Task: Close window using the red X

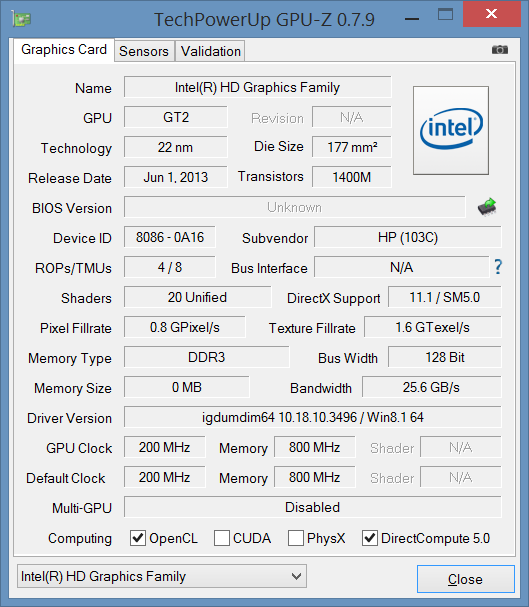Action: pos(492,14)
